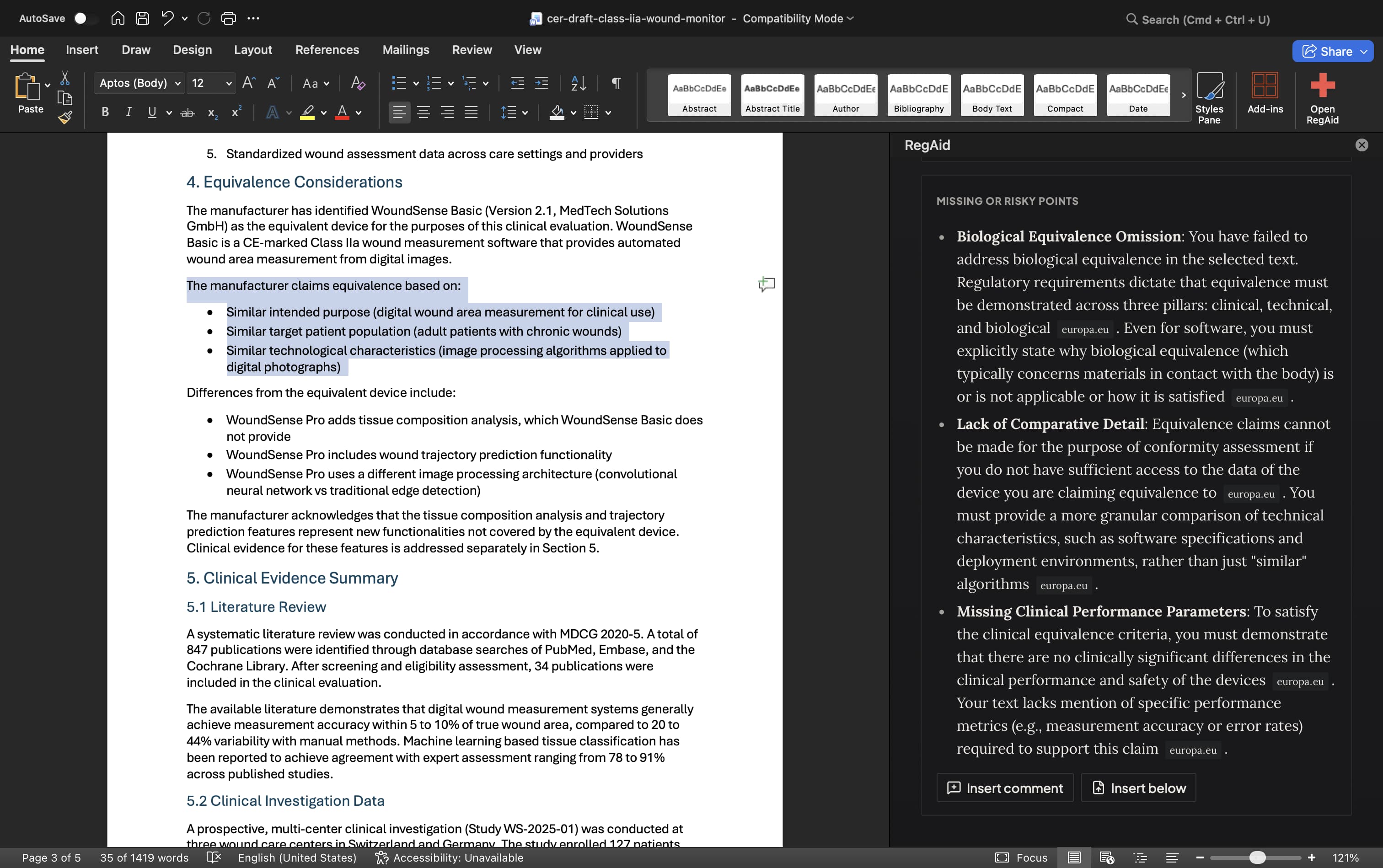Copy the selected text
1383x868 pixels.
(x=65, y=98)
